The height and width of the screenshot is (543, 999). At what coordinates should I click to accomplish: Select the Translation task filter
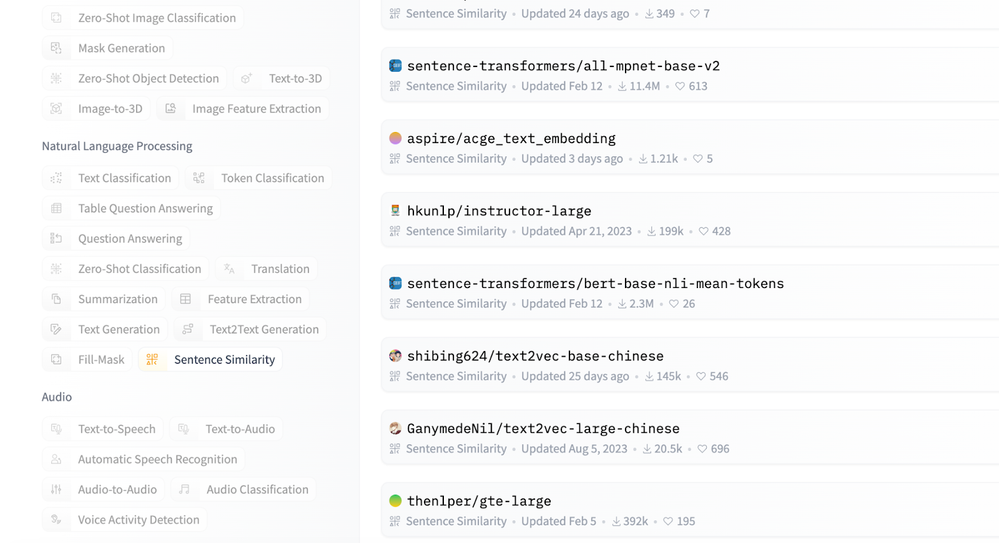pos(267,269)
